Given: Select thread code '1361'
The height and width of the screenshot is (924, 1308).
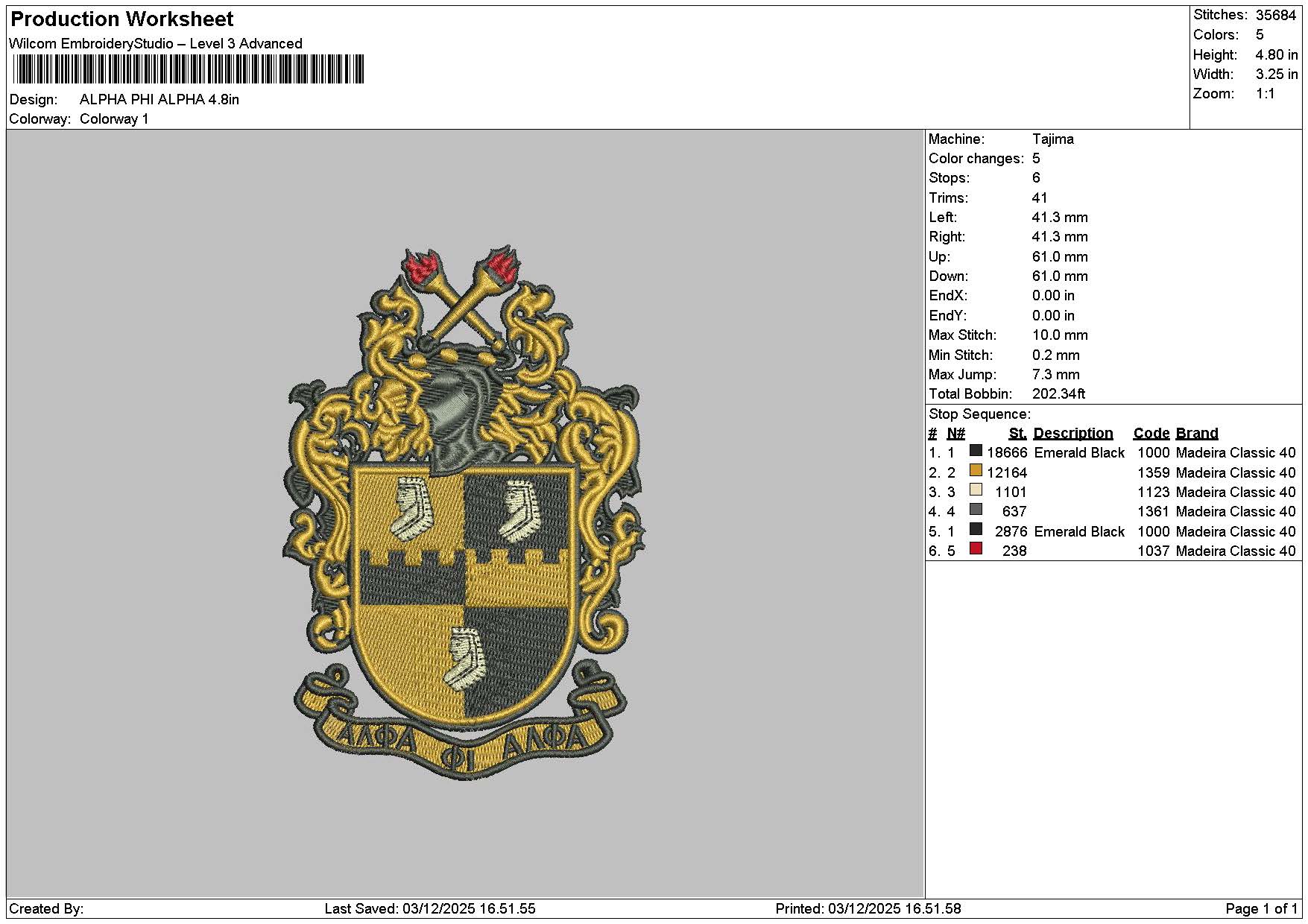Looking at the screenshot, I should point(1154,512).
